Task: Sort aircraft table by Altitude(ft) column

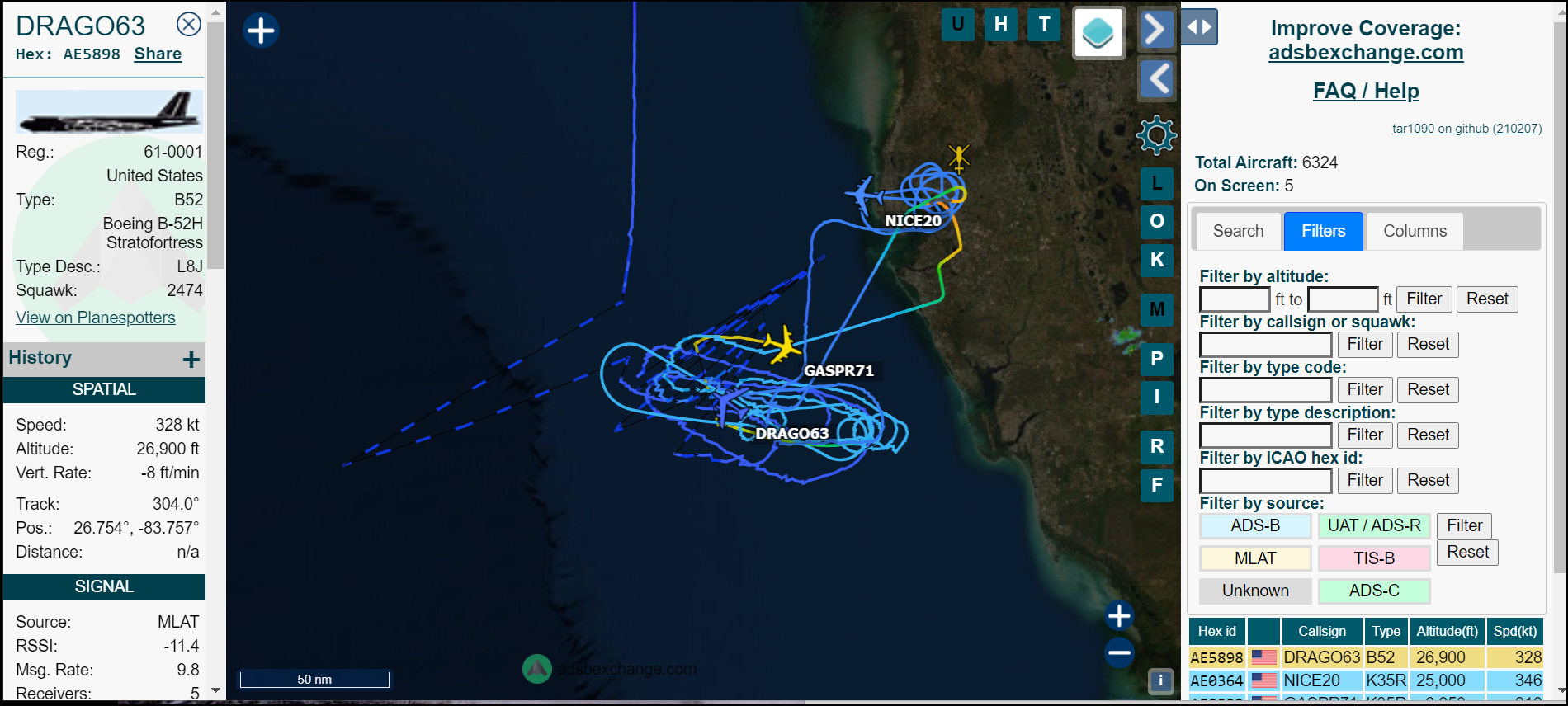Action: coord(1447,631)
